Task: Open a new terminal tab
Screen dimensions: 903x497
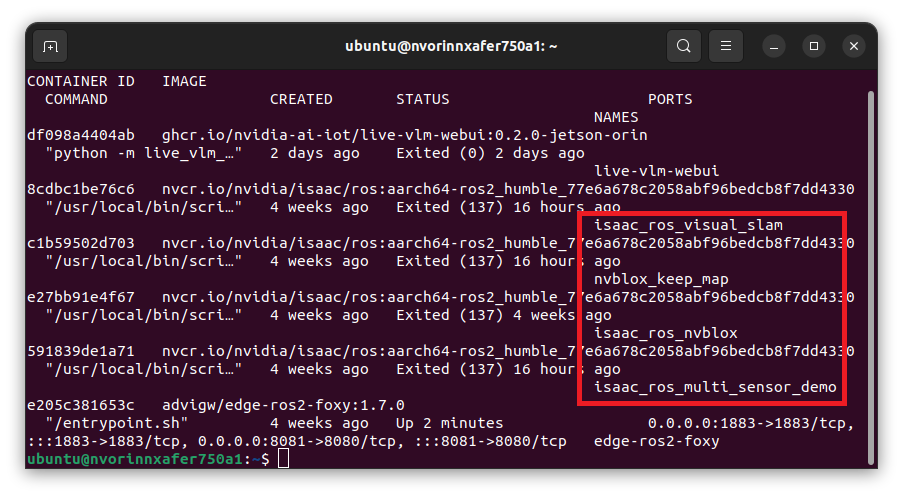Action: [50, 46]
